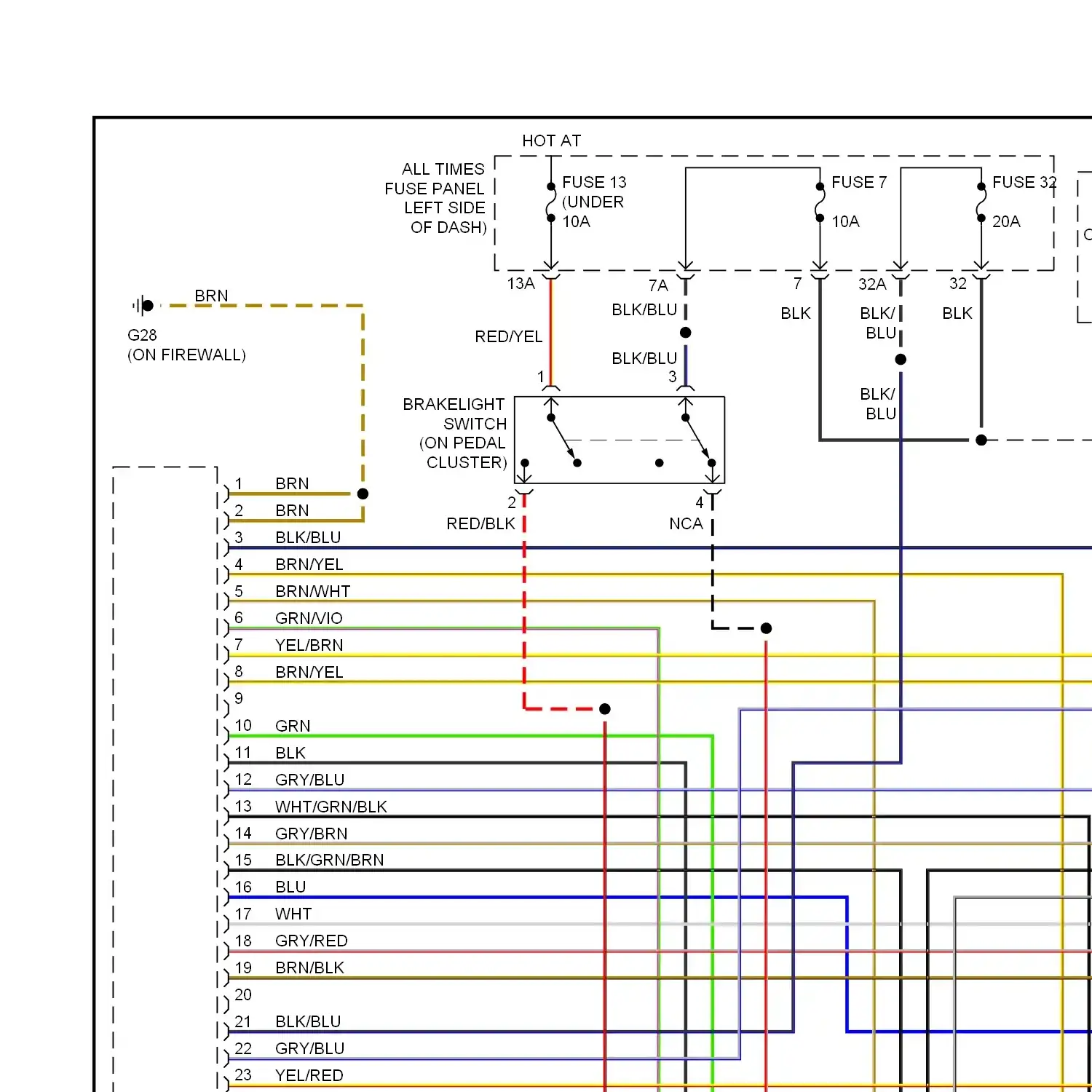Click the 'RED/BLK' wire color label
The image size is (1092, 1092).
[x=480, y=523]
